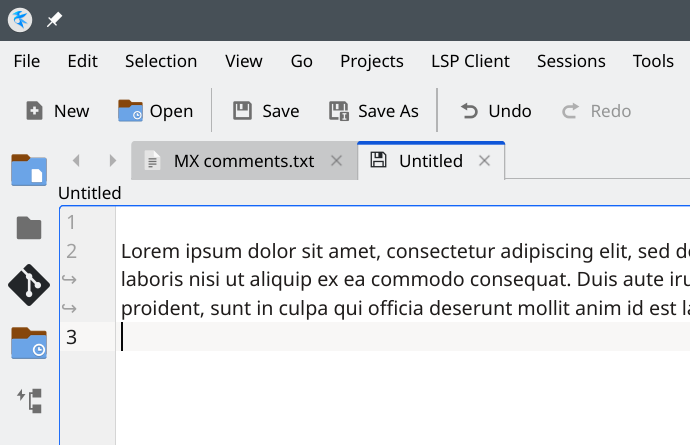Save the current document

pyautogui.click(x=266, y=111)
